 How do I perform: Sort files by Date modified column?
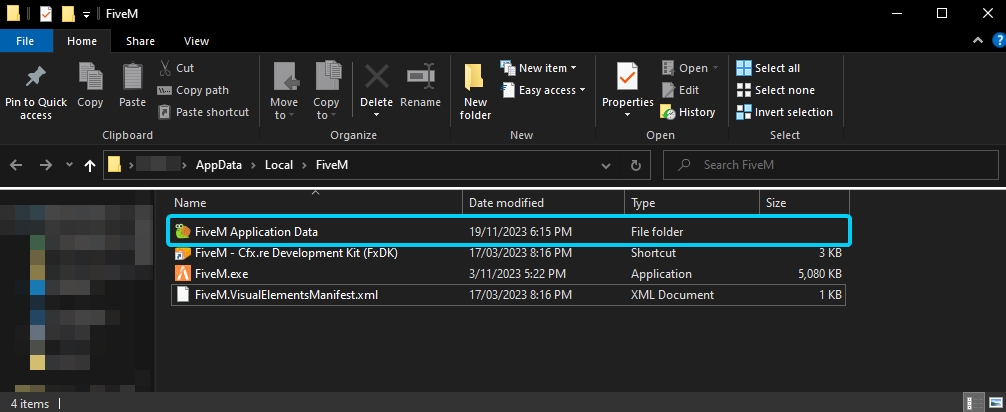(x=506, y=203)
